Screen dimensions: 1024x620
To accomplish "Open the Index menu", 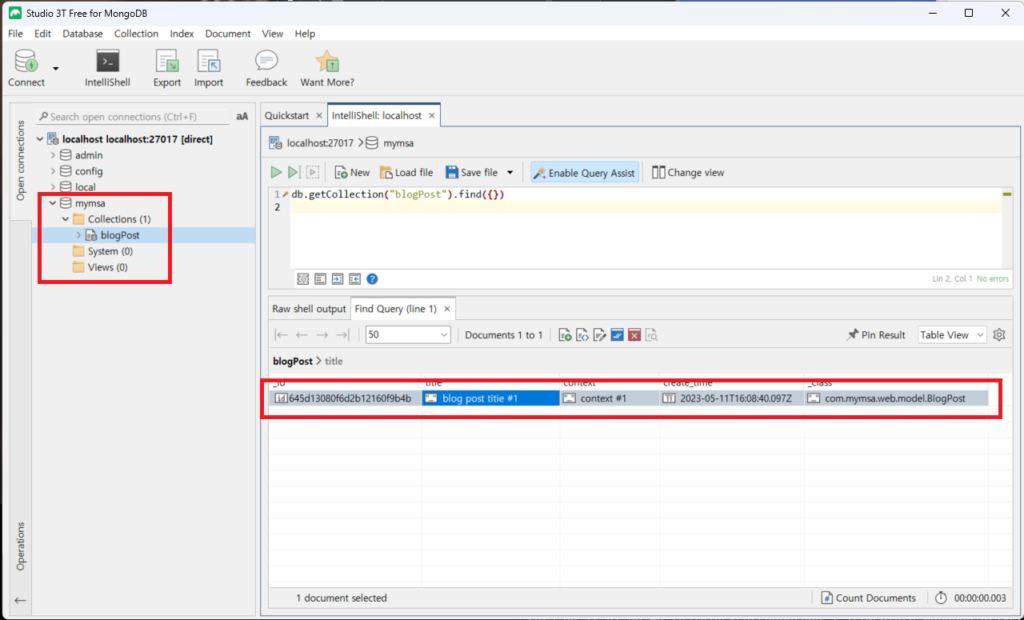I will 182,33.
